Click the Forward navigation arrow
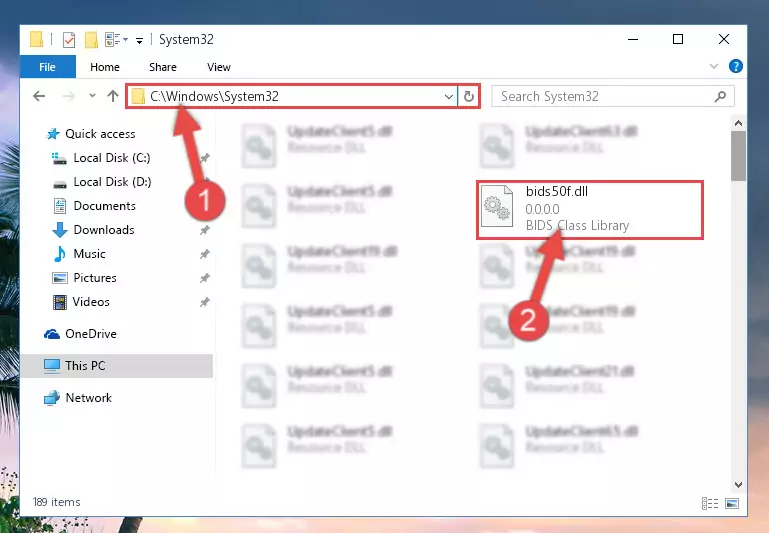 (68, 96)
